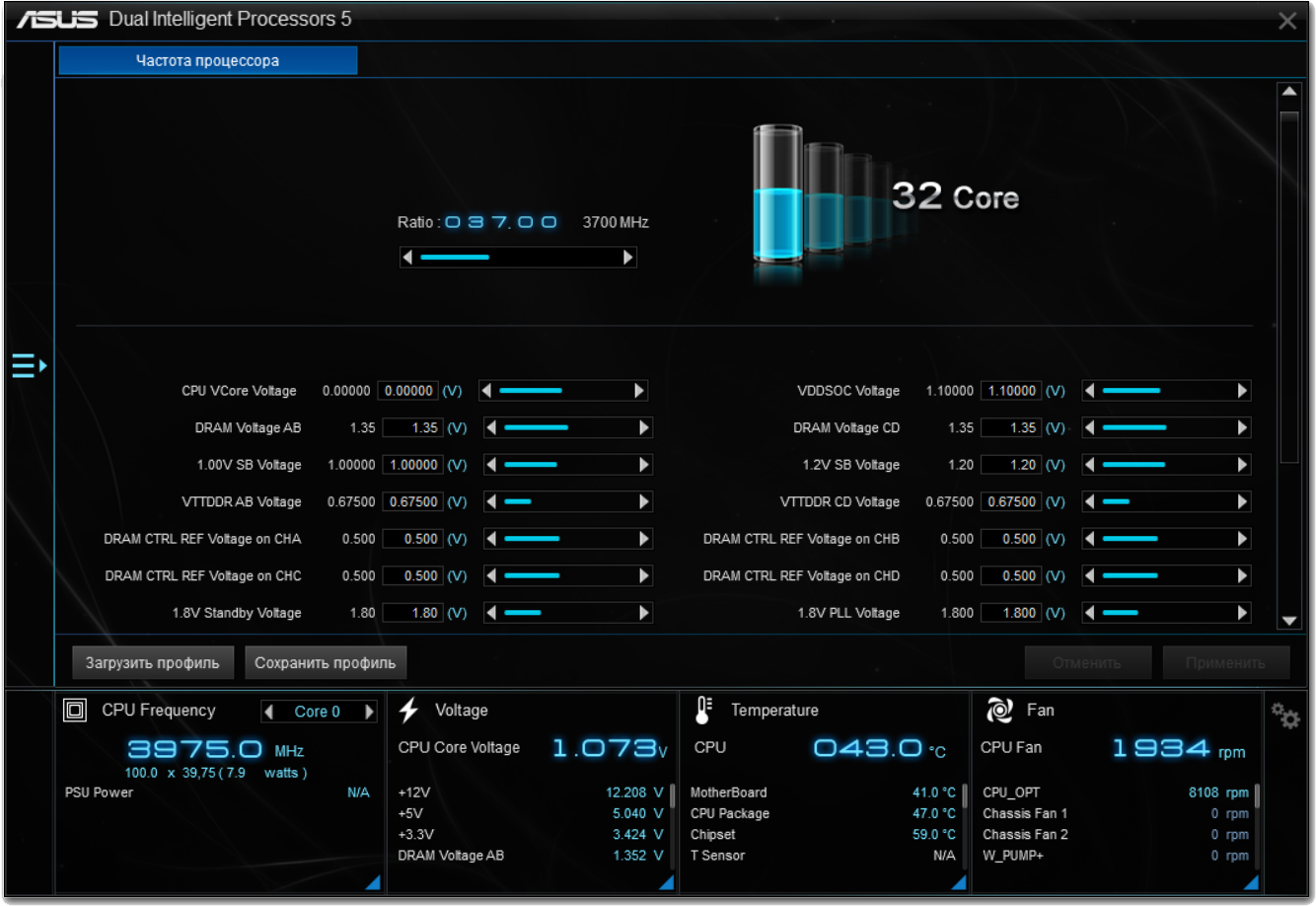This screenshot has height=906, width=1316.
Task: Click the scrollbar down arrow
Action: coord(1288,621)
